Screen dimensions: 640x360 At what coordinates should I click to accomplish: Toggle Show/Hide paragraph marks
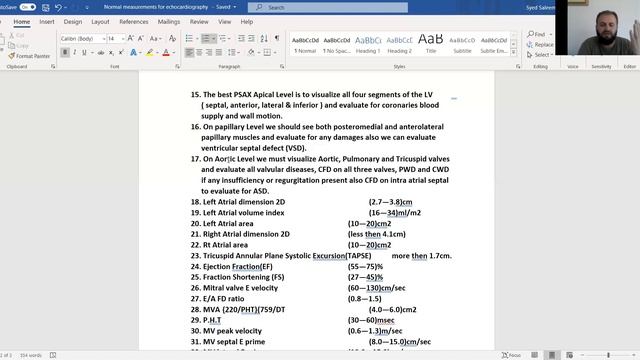[277, 38]
